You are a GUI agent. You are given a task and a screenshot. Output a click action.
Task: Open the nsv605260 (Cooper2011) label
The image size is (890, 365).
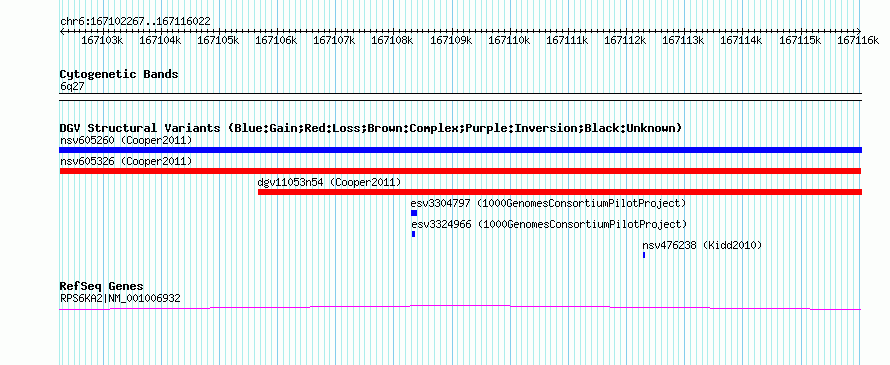coord(126,140)
